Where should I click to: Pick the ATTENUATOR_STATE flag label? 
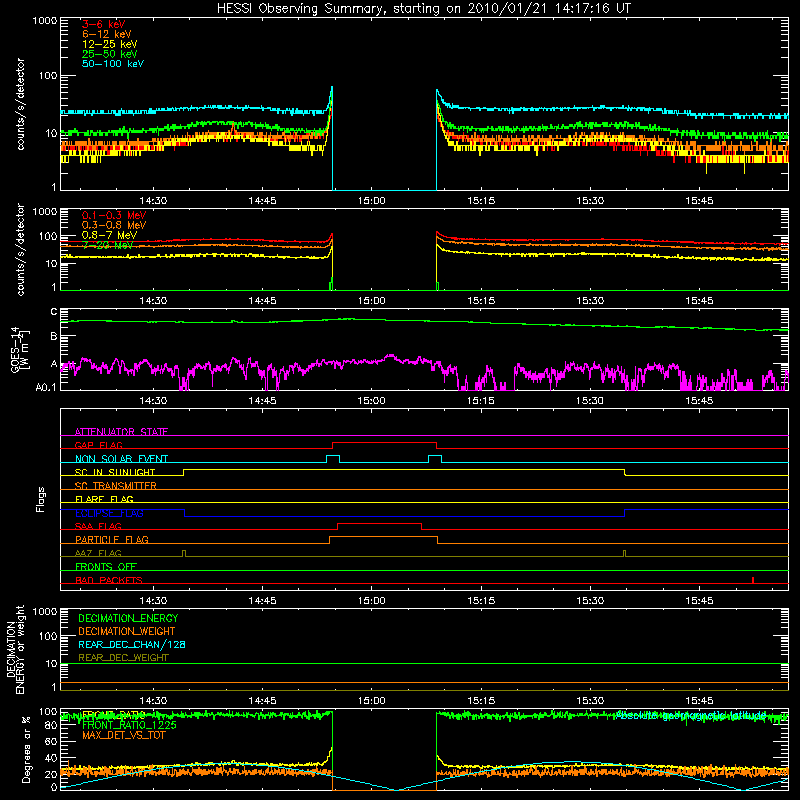(121, 432)
